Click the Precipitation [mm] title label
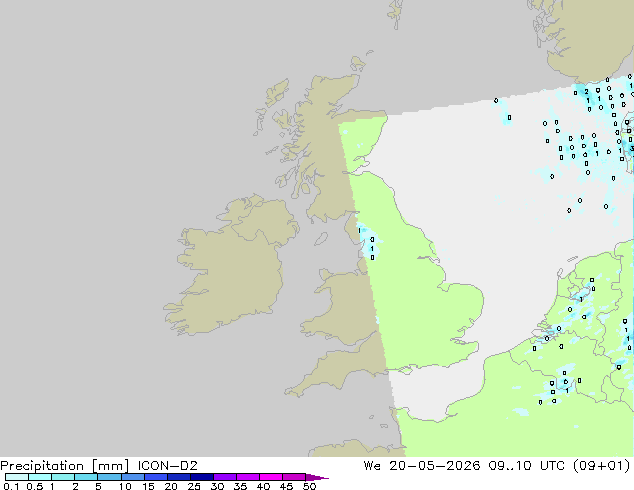This screenshot has width=634, height=490. [65, 466]
